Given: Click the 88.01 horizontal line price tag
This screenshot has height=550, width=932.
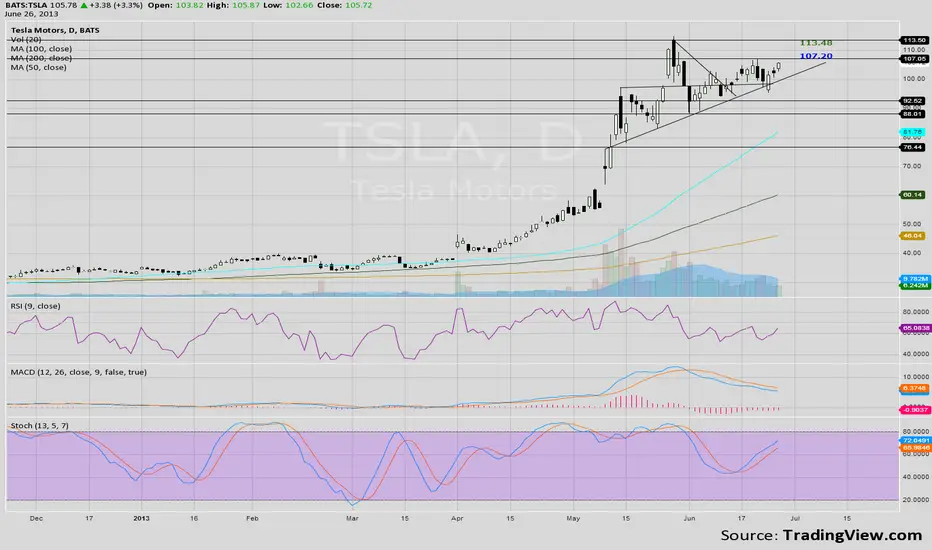Looking at the screenshot, I should [912, 114].
